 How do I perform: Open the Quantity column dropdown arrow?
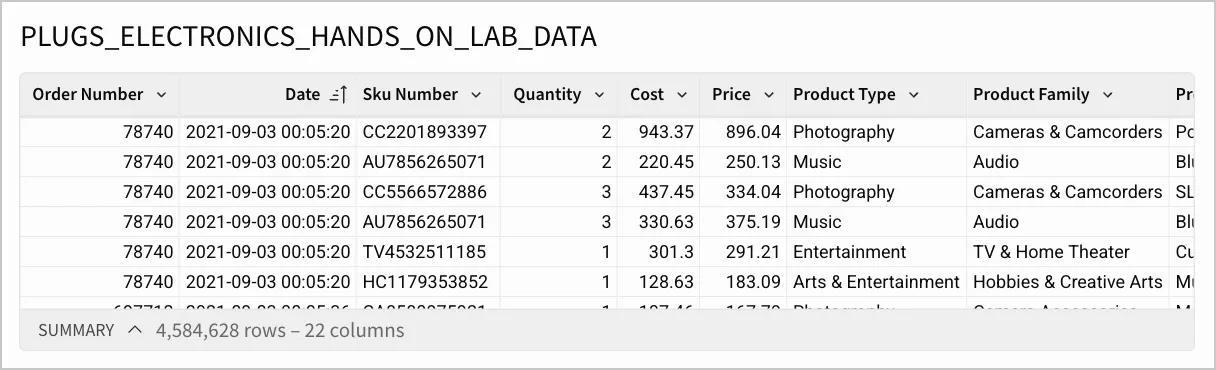coord(599,95)
